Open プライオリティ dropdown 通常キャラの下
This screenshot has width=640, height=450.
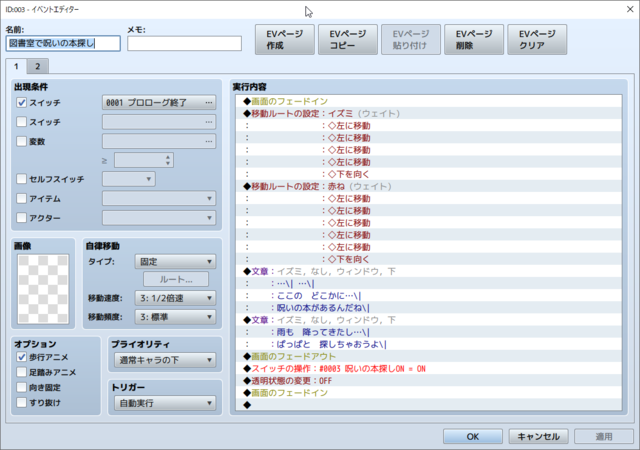(x=165, y=360)
